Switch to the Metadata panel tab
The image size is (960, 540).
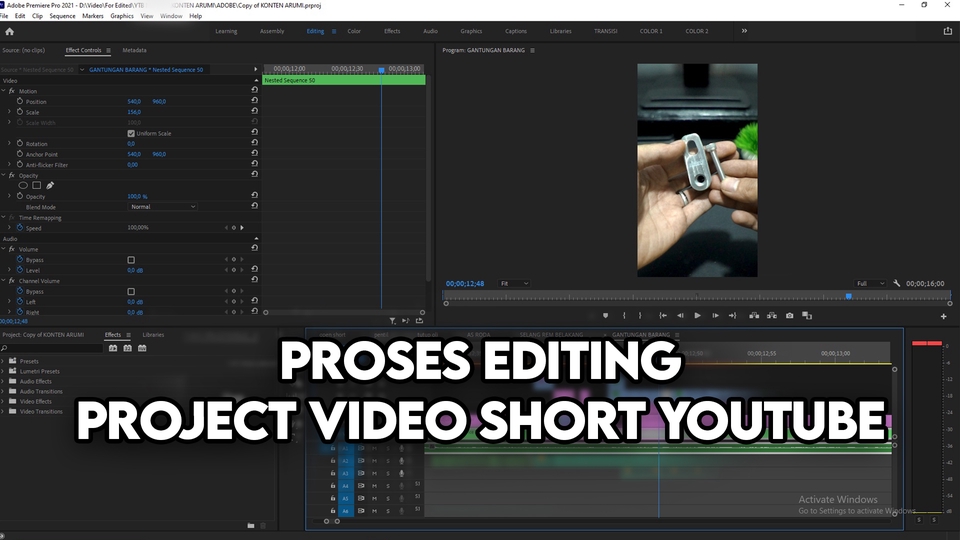click(134, 50)
